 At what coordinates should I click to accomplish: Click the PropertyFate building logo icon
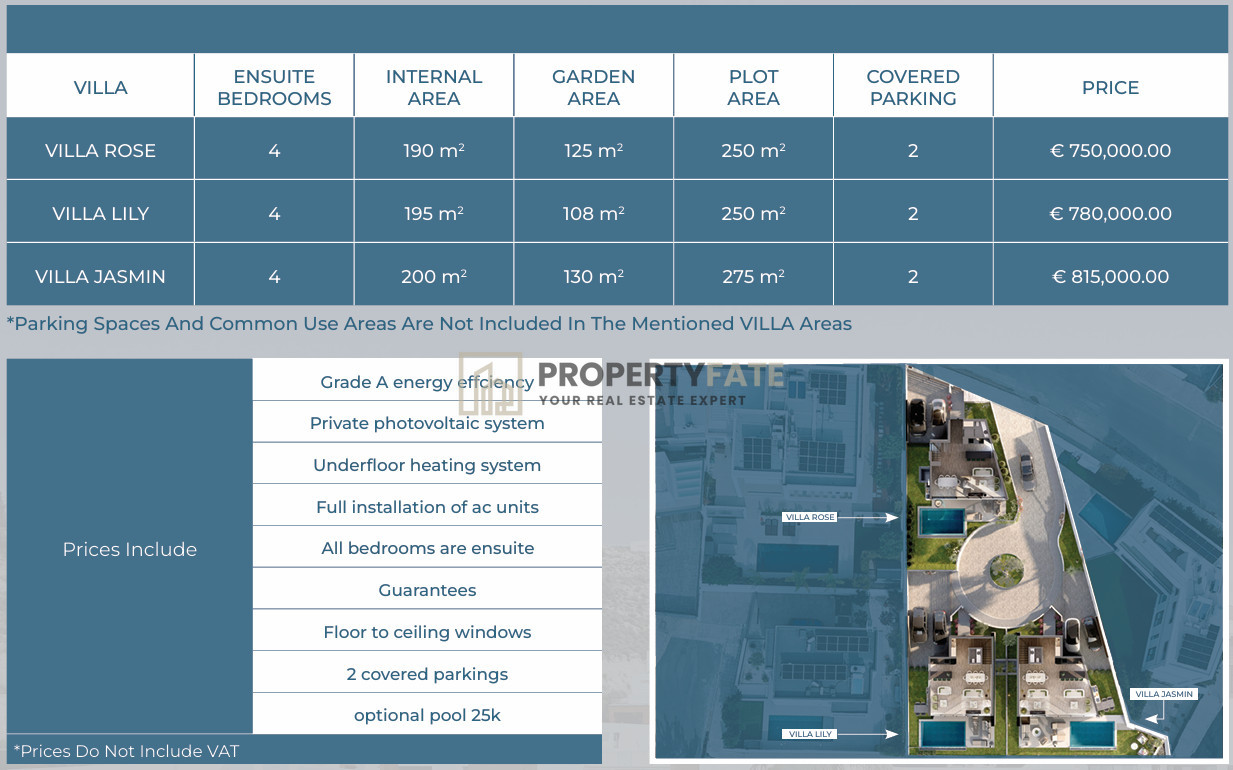coord(490,384)
